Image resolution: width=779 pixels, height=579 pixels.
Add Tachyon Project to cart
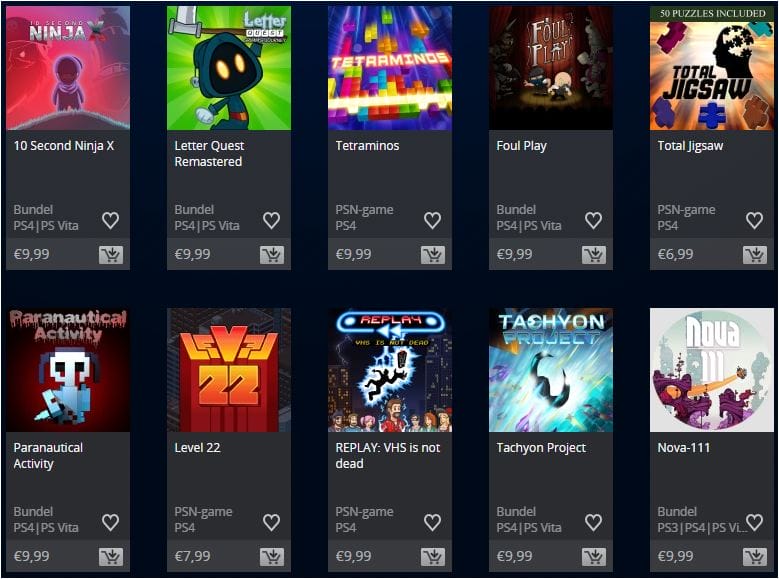tap(594, 557)
